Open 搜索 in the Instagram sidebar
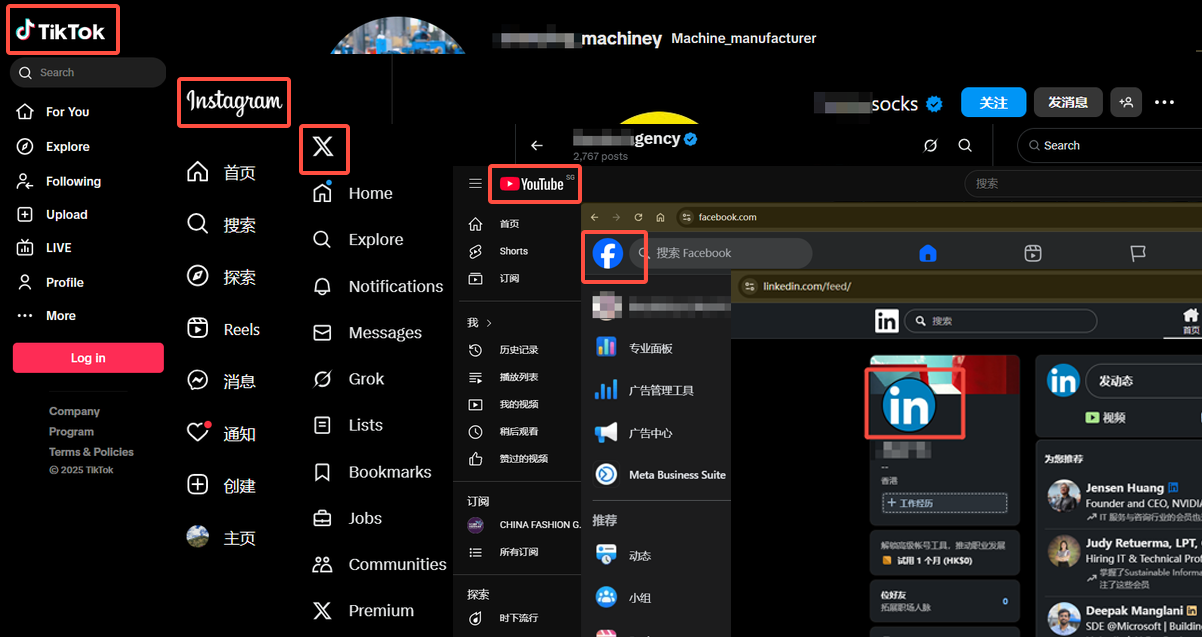Screen dimensions: 1202x637 [x=222, y=224]
